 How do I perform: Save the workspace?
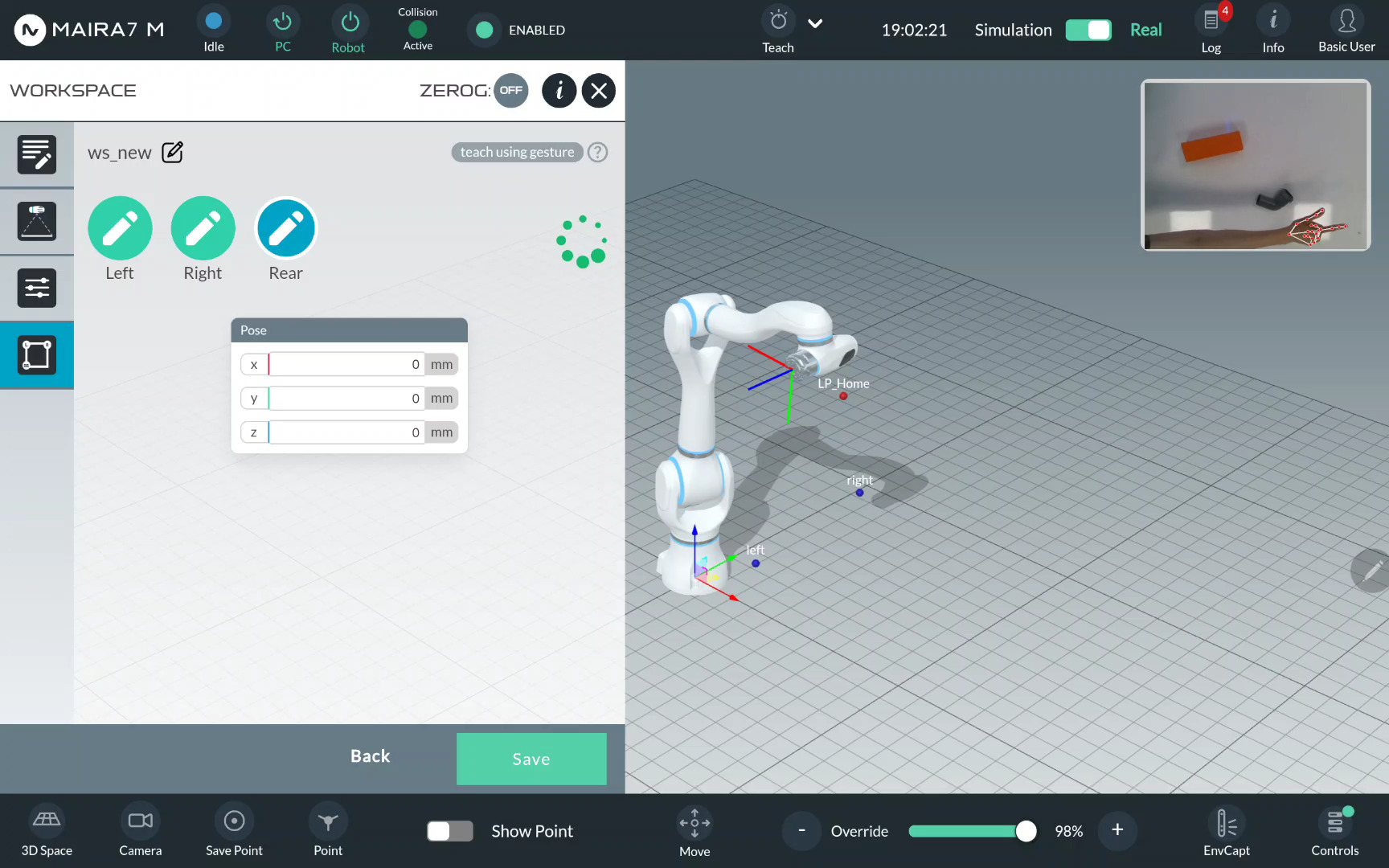click(531, 759)
